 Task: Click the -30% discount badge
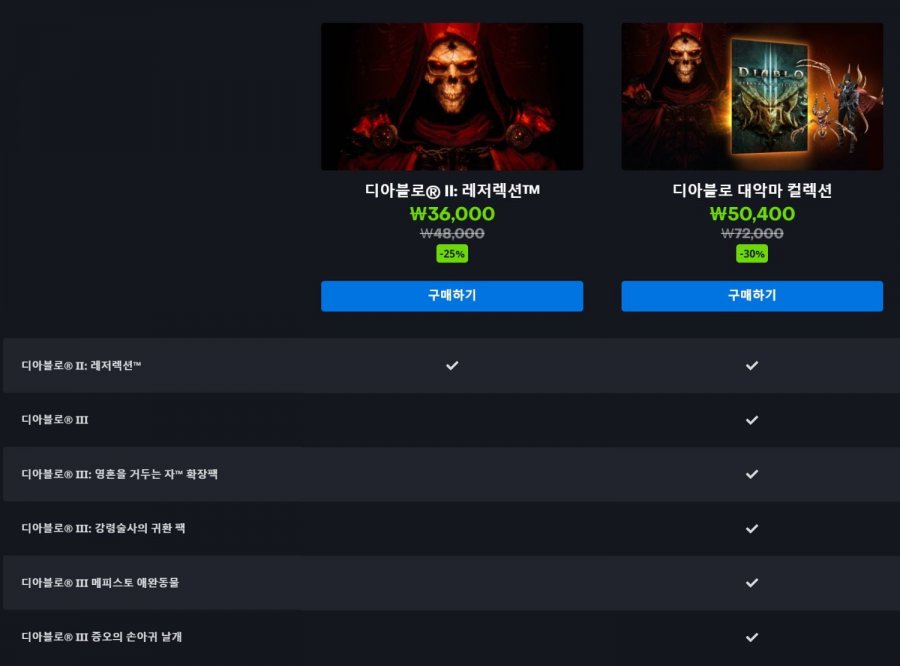[752, 254]
